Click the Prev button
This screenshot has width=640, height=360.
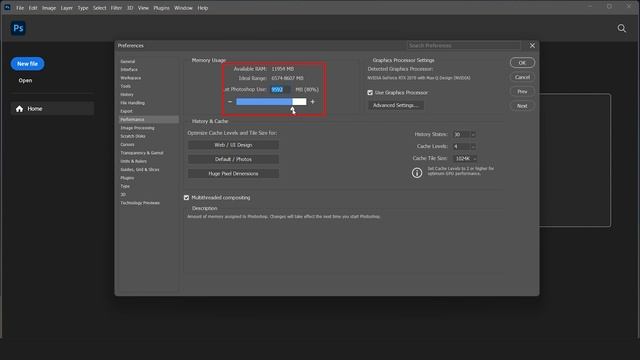pos(522,91)
